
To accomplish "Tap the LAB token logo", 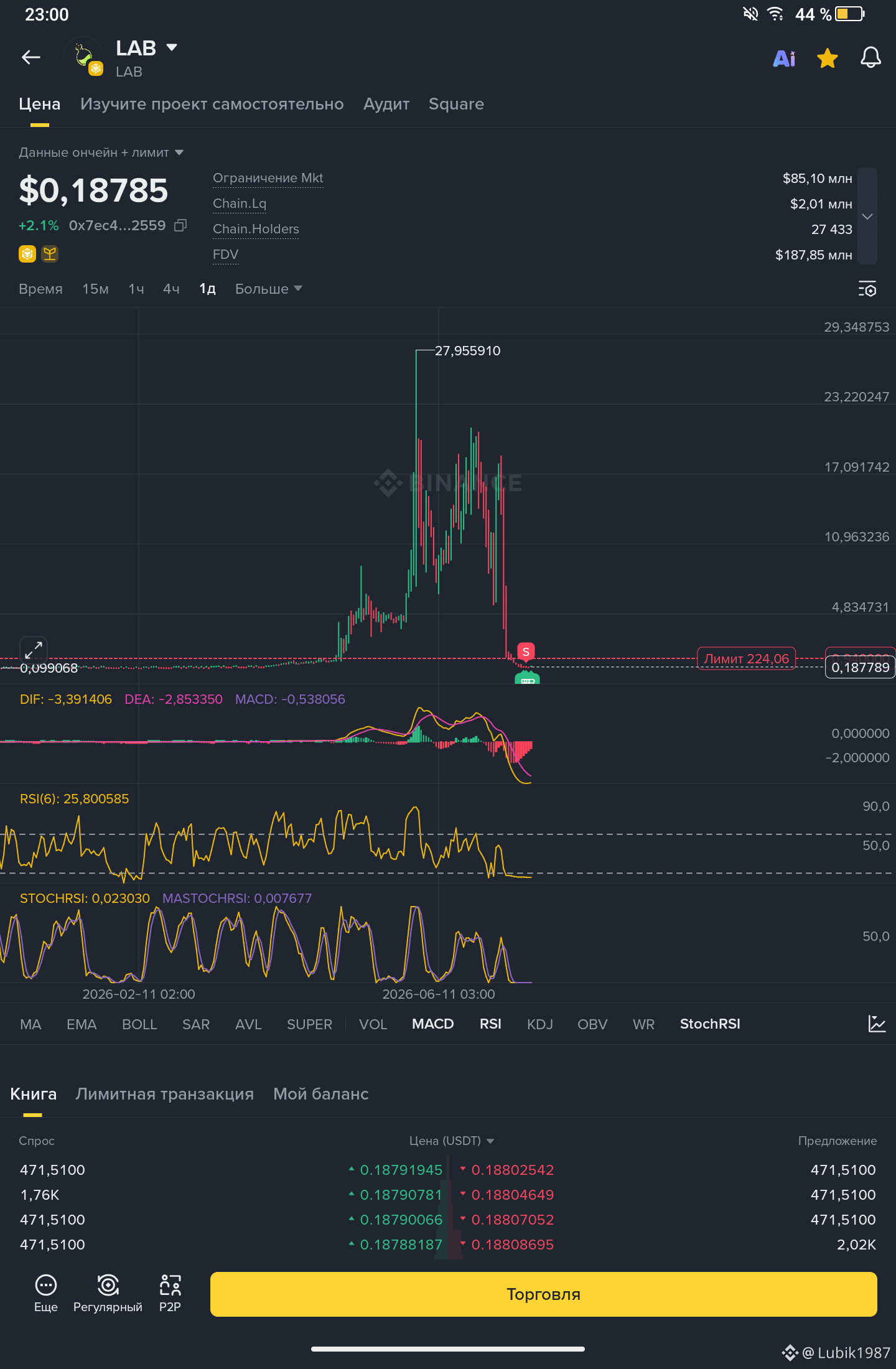I will (x=84, y=57).
